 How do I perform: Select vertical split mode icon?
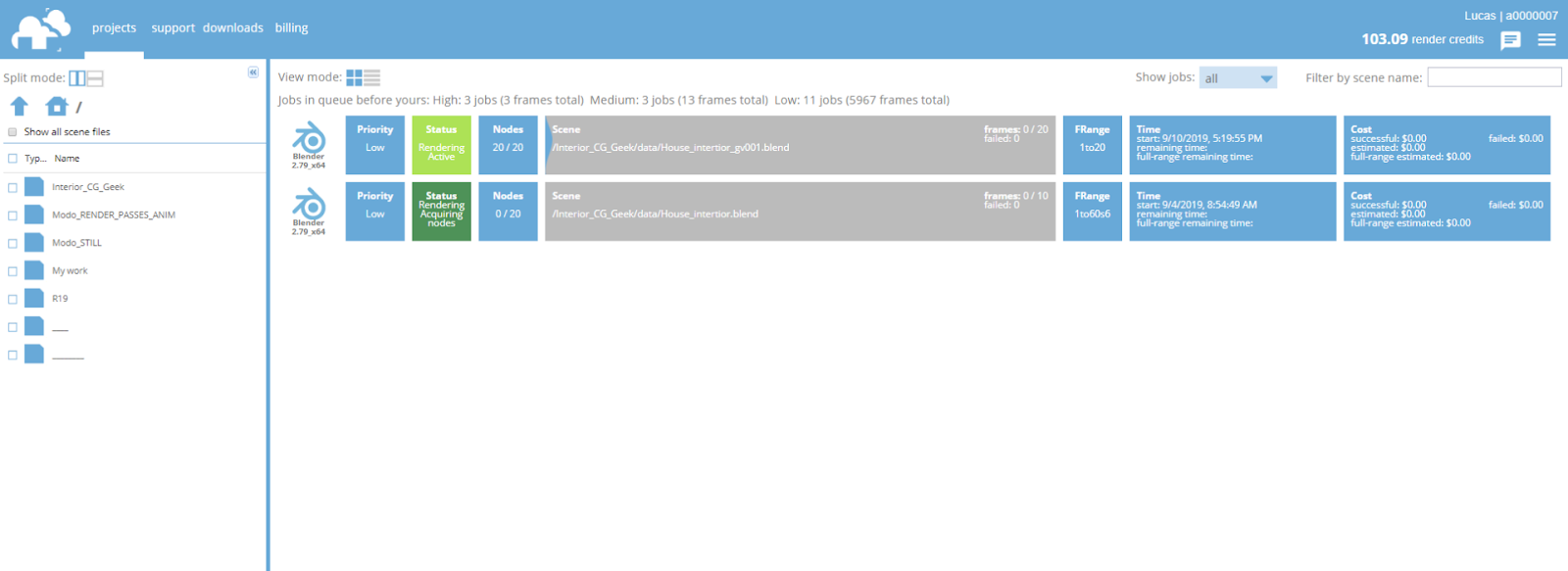click(77, 78)
